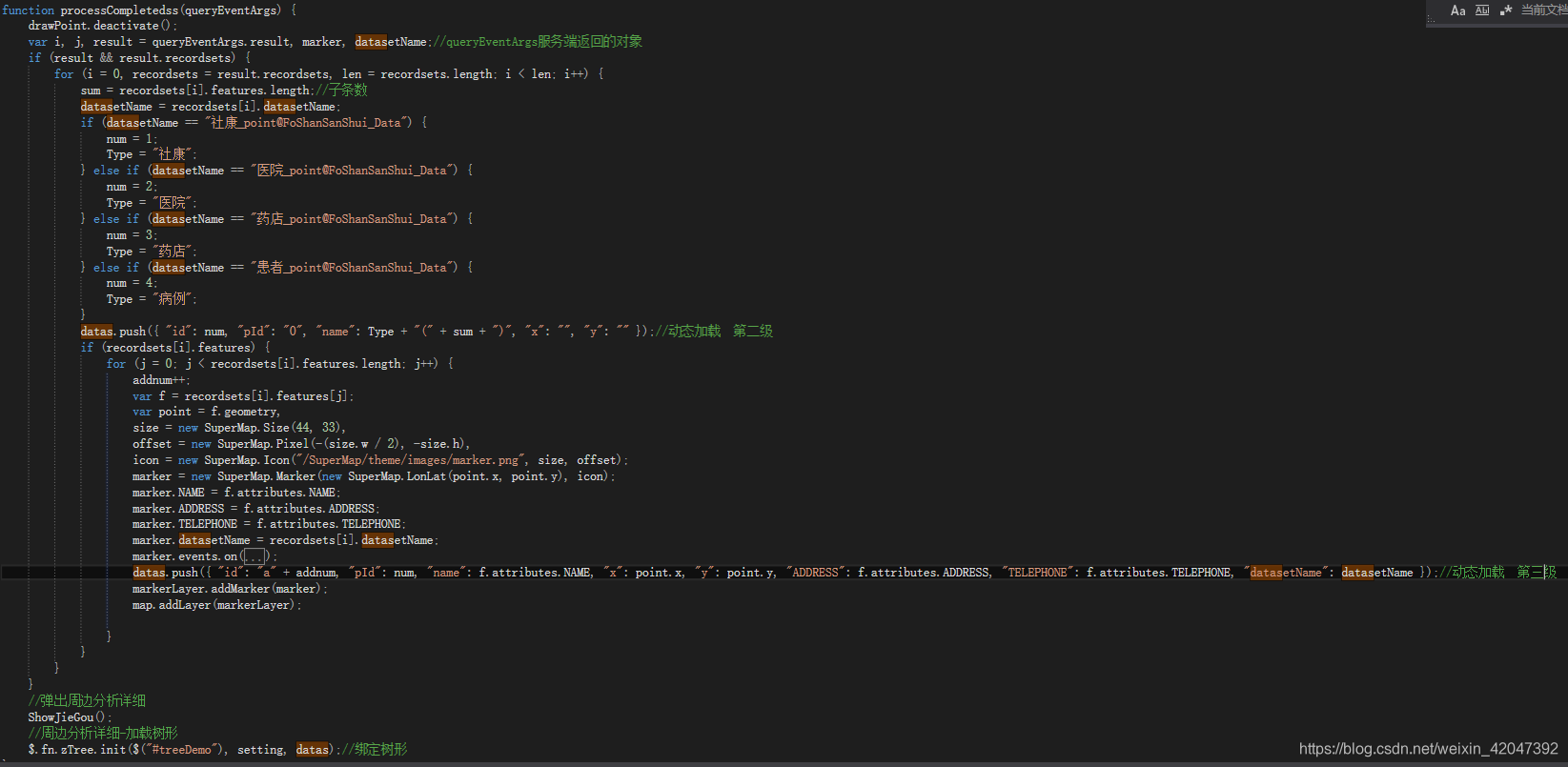
Task: Click the marker.ADDRESS assignment line
Action: pos(256,509)
